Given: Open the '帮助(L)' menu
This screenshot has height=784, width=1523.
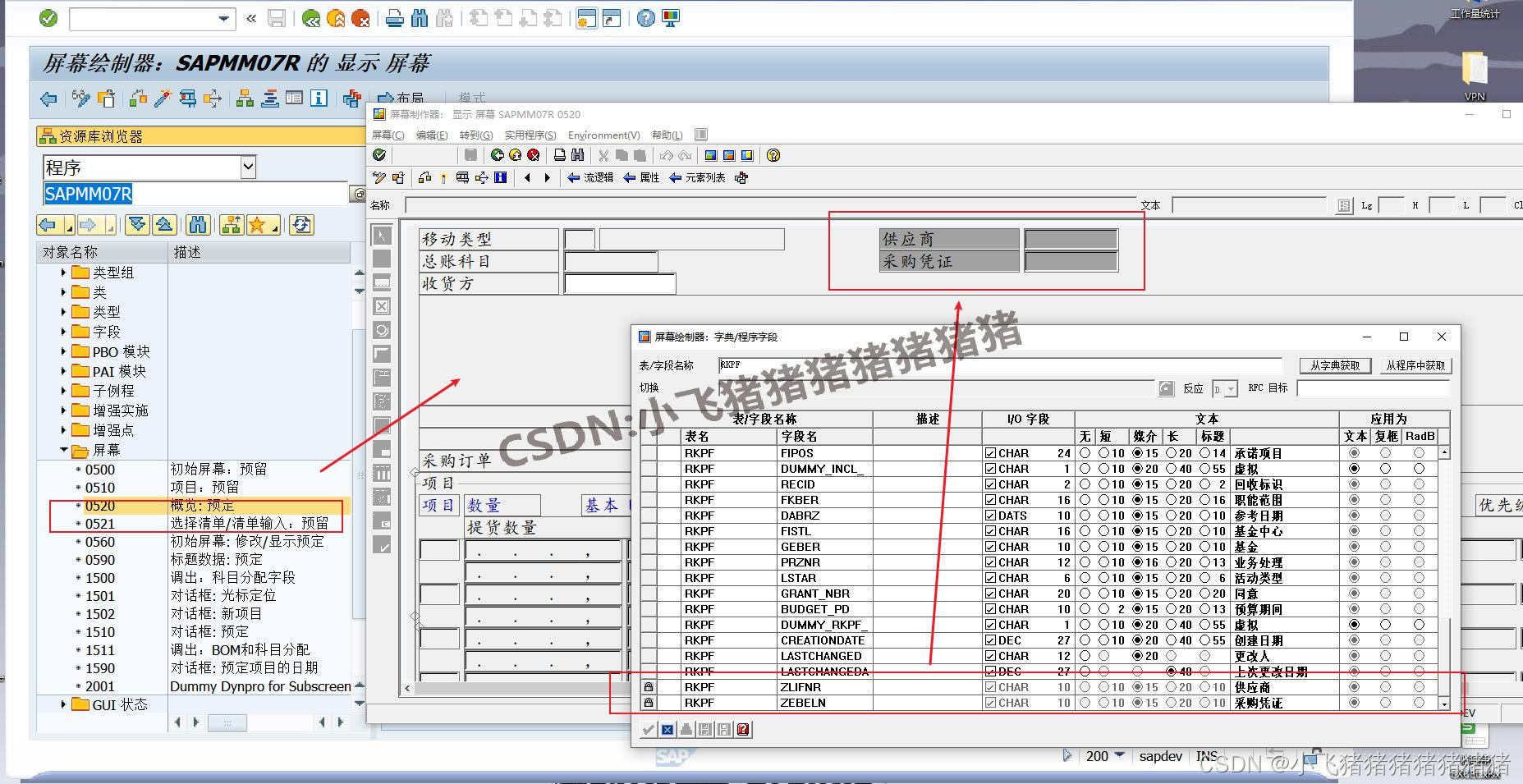Looking at the screenshot, I should (667, 135).
